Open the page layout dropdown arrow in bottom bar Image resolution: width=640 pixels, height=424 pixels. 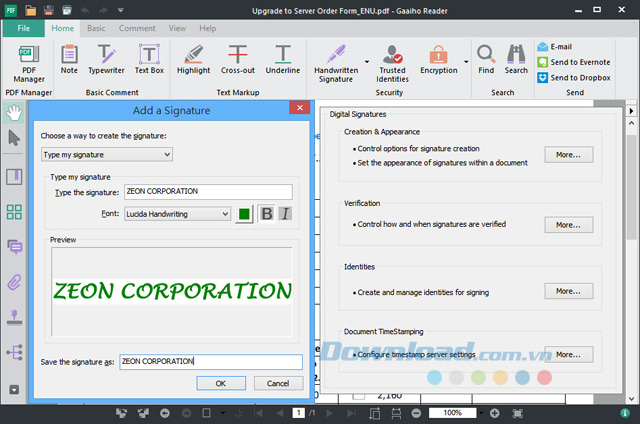pyautogui.click(x=223, y=413)
